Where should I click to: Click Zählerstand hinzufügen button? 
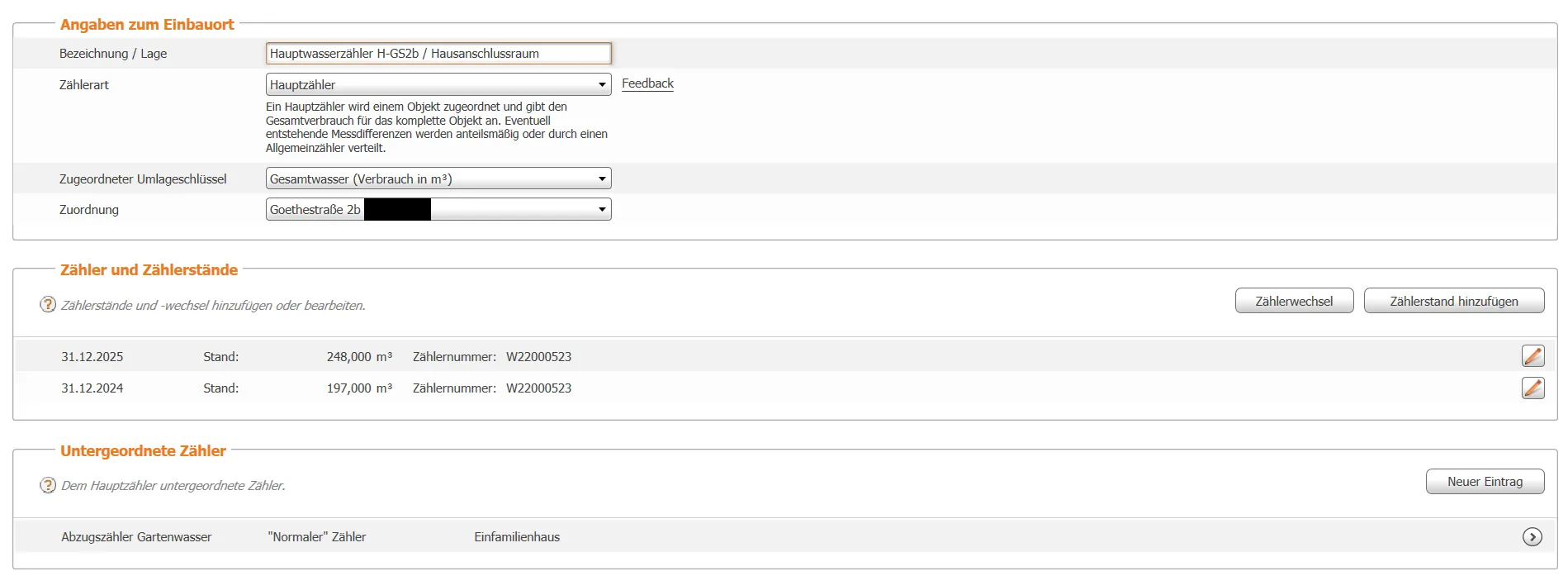[1453, 302]
